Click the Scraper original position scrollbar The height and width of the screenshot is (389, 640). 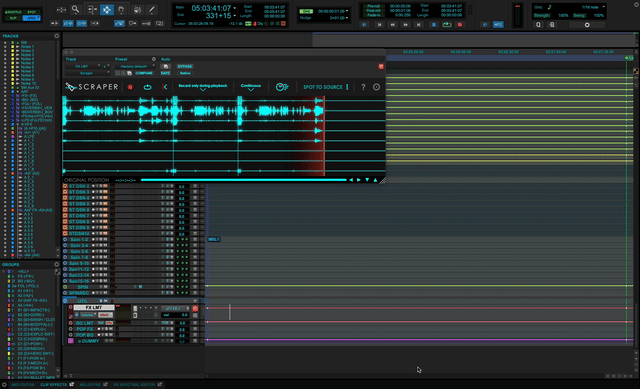click(x=243, y=180)
